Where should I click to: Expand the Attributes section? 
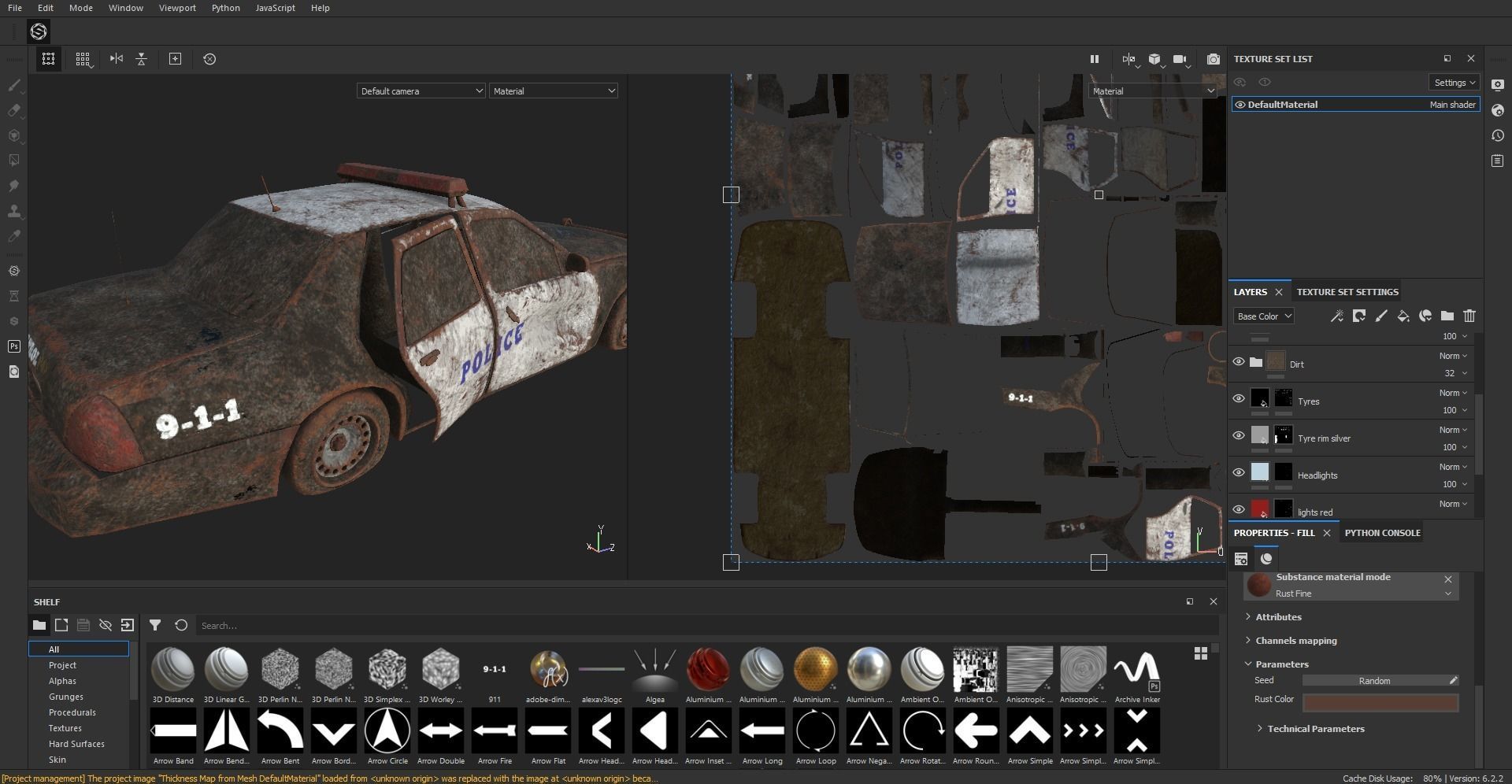pyautogui.click(x=1273, y=617)
